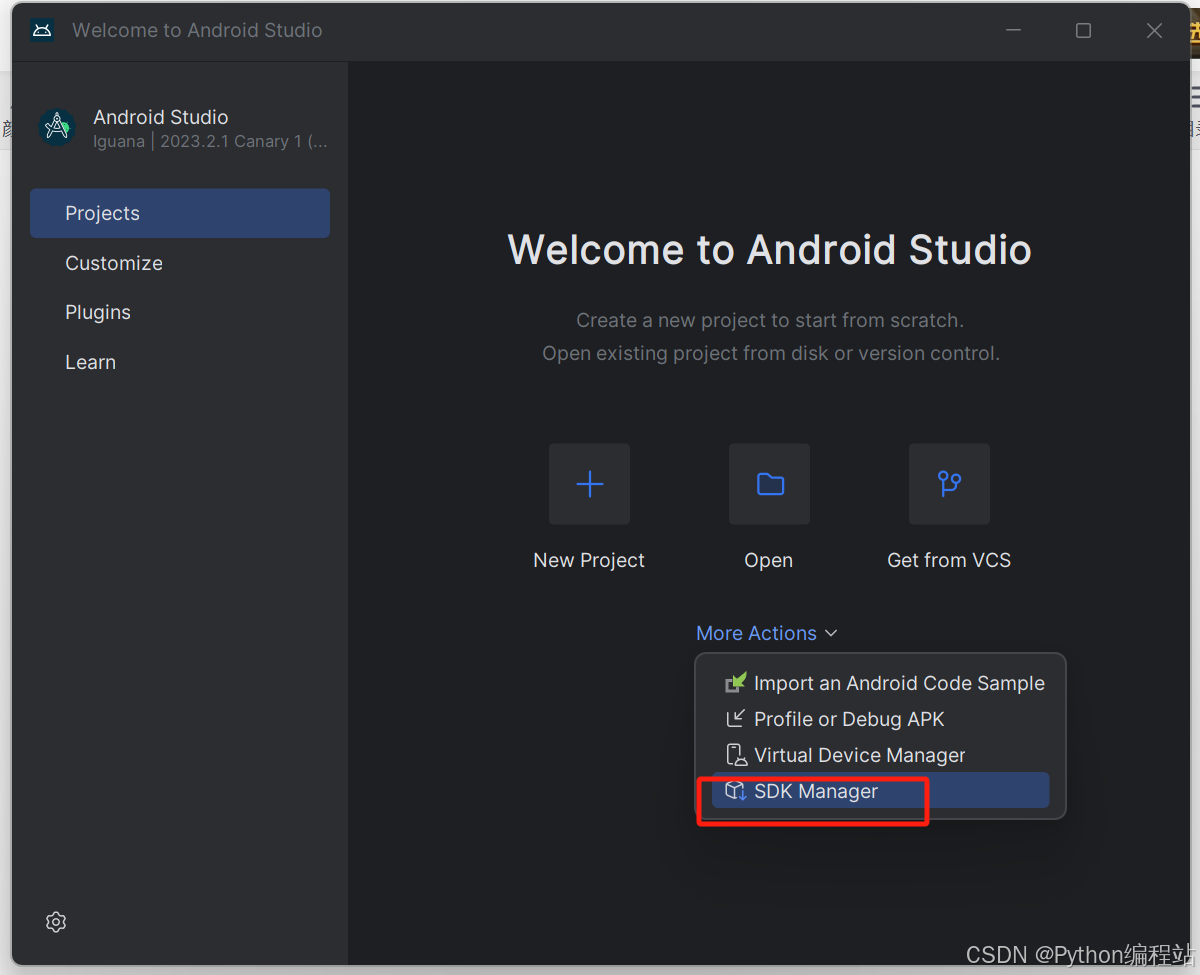This screenshot has width=1200, height=975.
Task: Click the Get from VCS label
Action: pos(949,560)
